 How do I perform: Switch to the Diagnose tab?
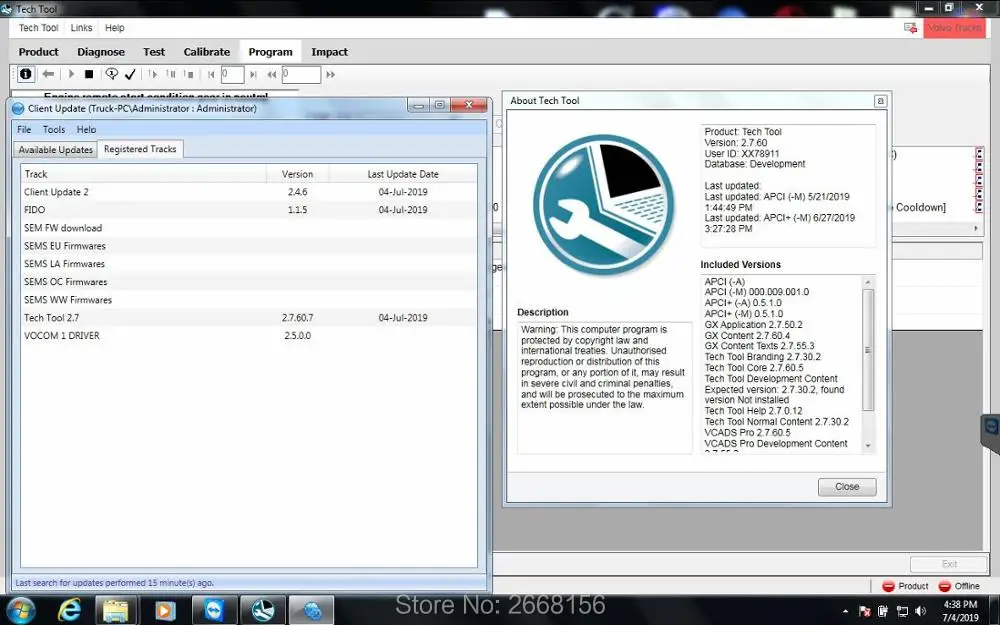(x=101, y=52)
